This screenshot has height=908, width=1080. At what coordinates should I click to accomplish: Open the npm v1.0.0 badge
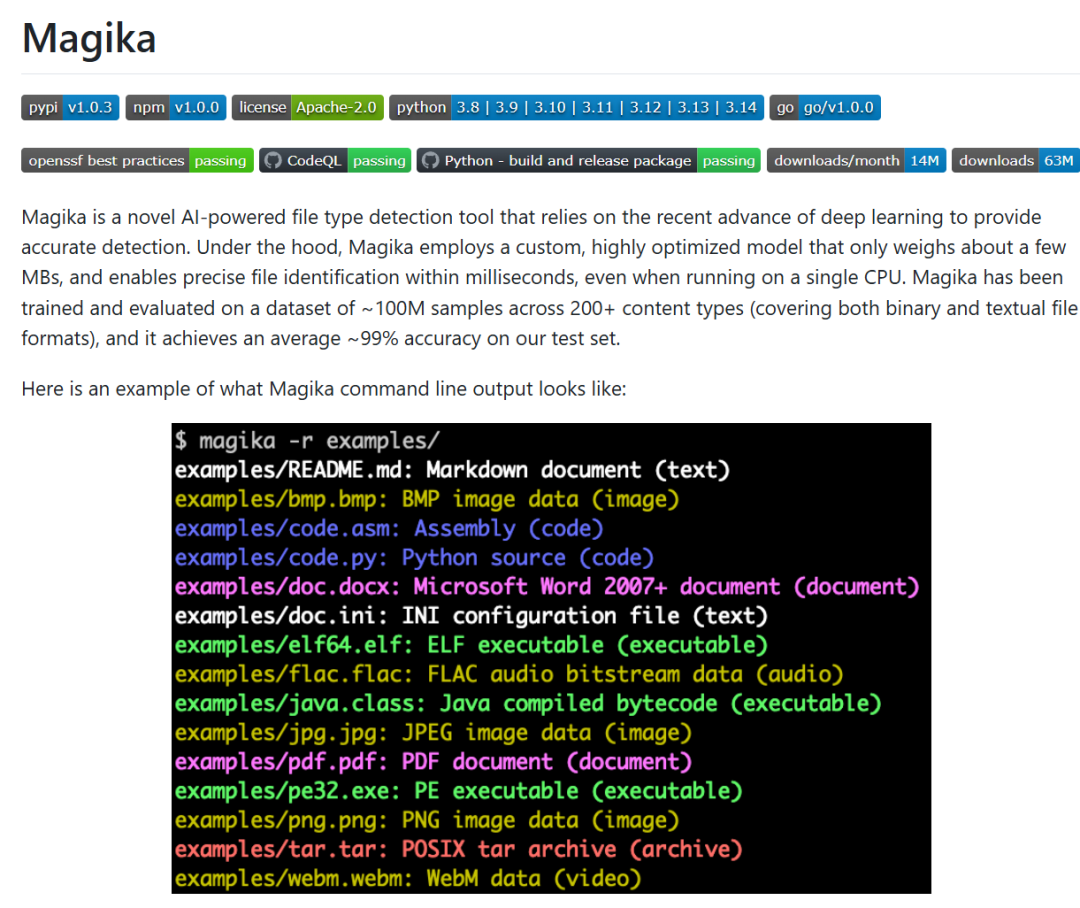coord(176,107)
